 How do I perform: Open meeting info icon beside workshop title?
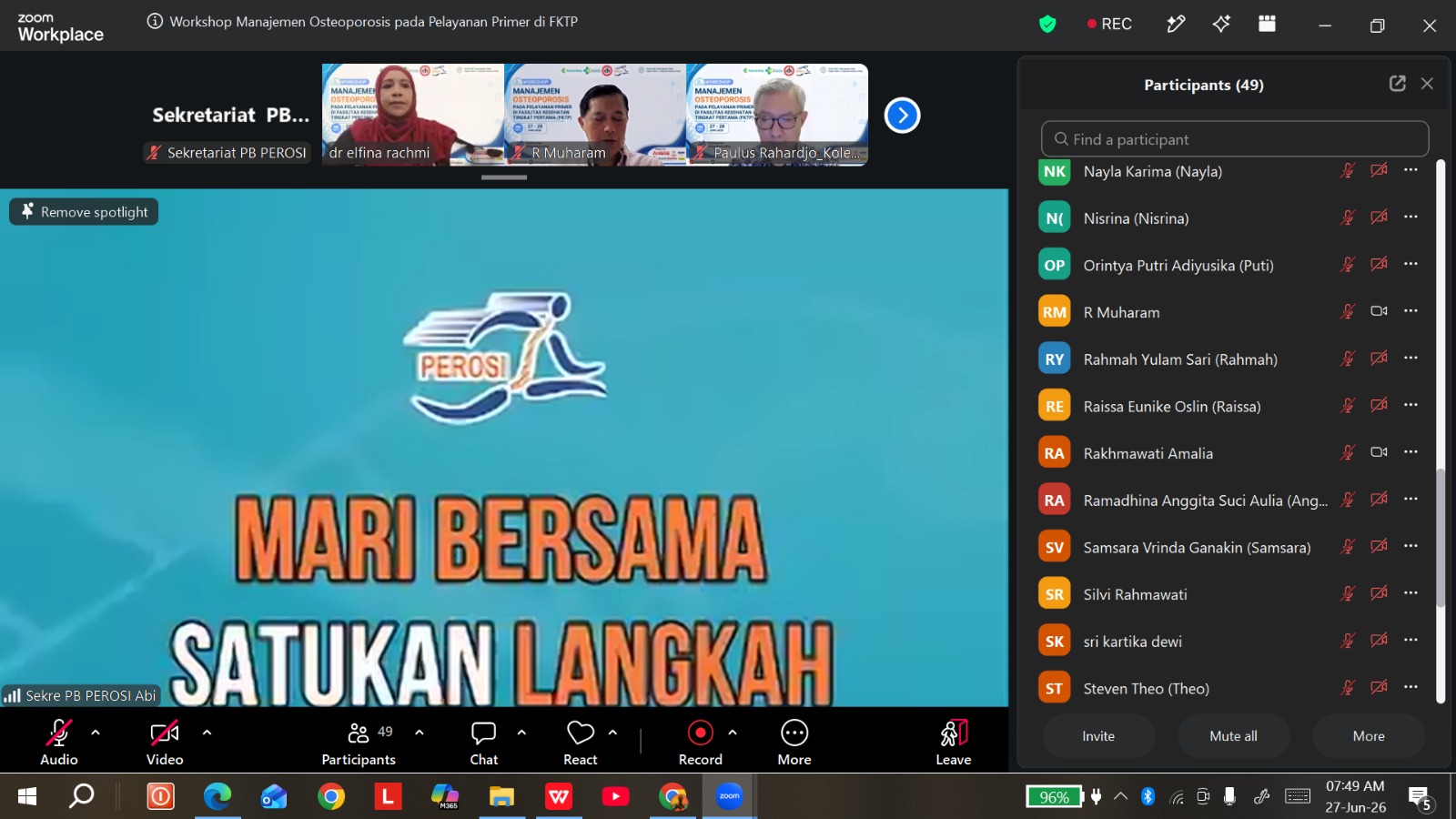pos(155,22)
